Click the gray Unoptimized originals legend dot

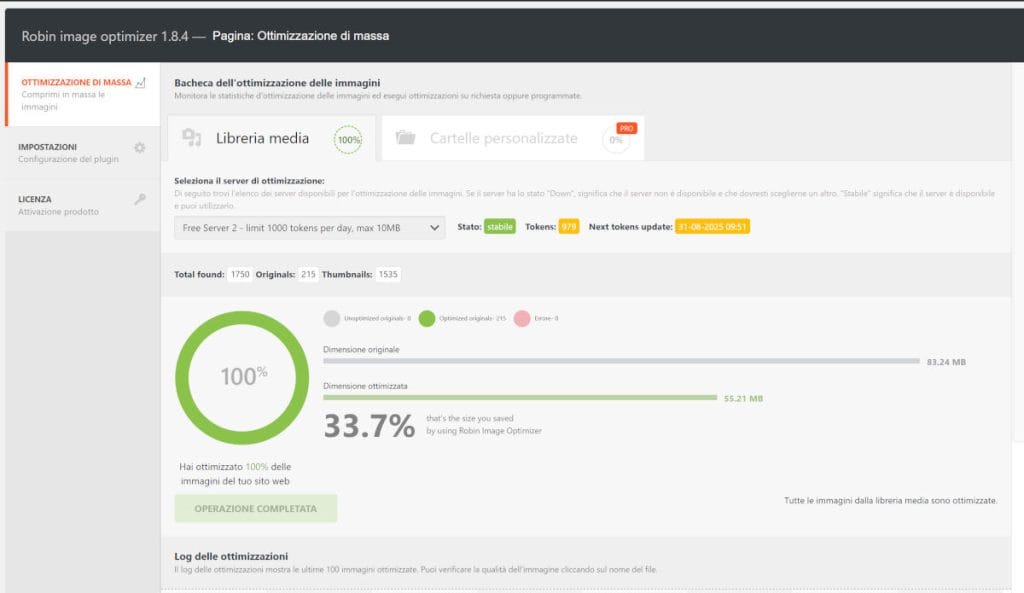point(332,319)
